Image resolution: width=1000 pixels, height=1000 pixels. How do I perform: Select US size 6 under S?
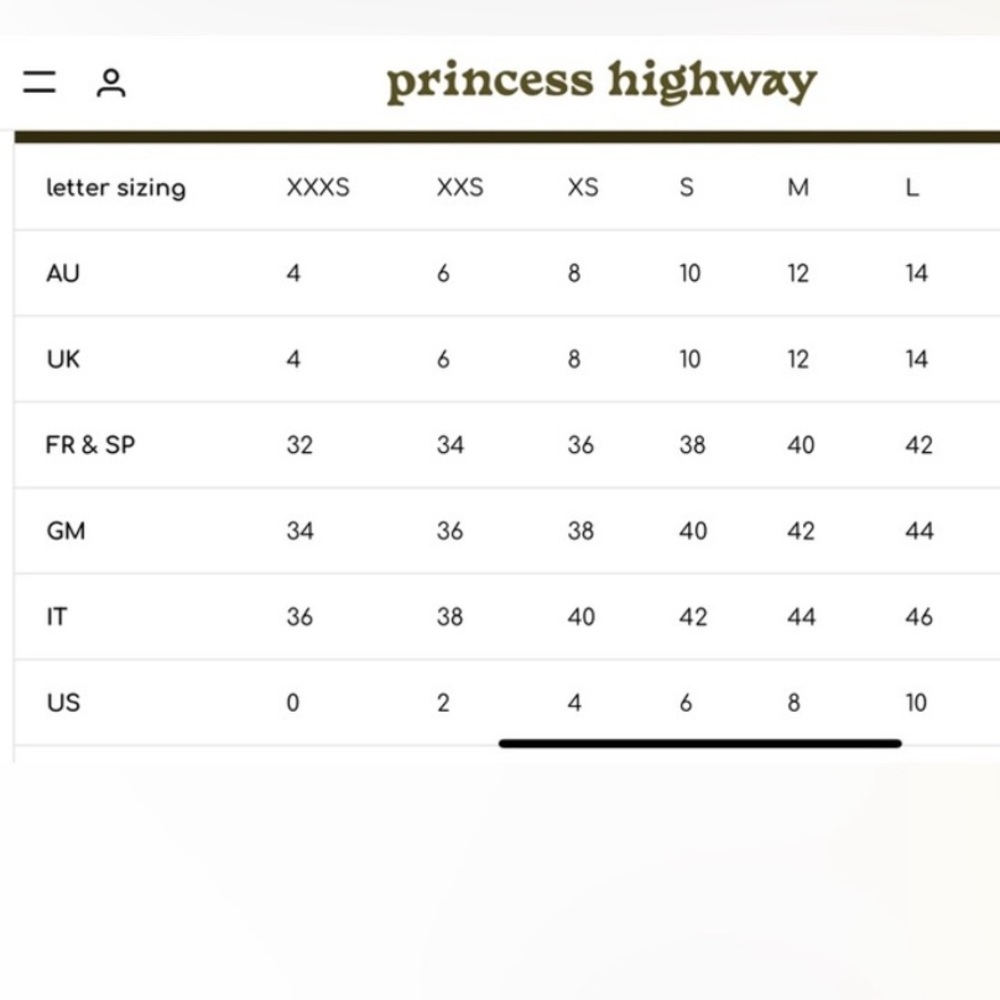(x=686, y=703)
